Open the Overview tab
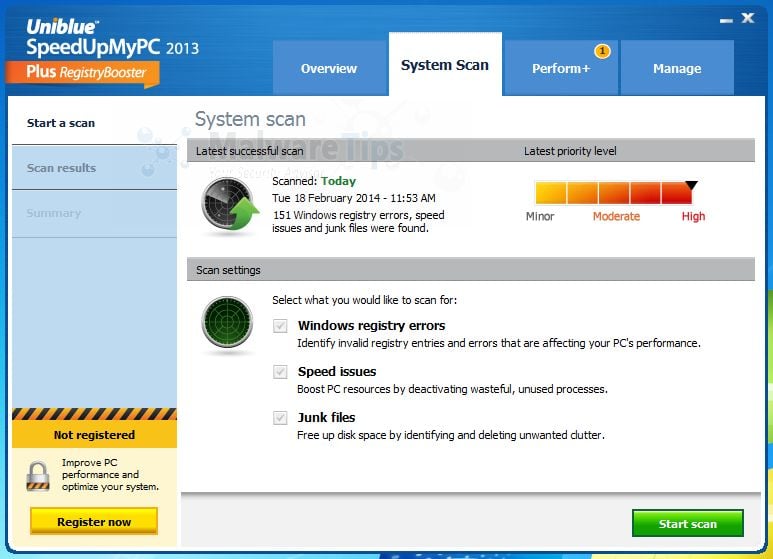773x559 pixels. 329,68
